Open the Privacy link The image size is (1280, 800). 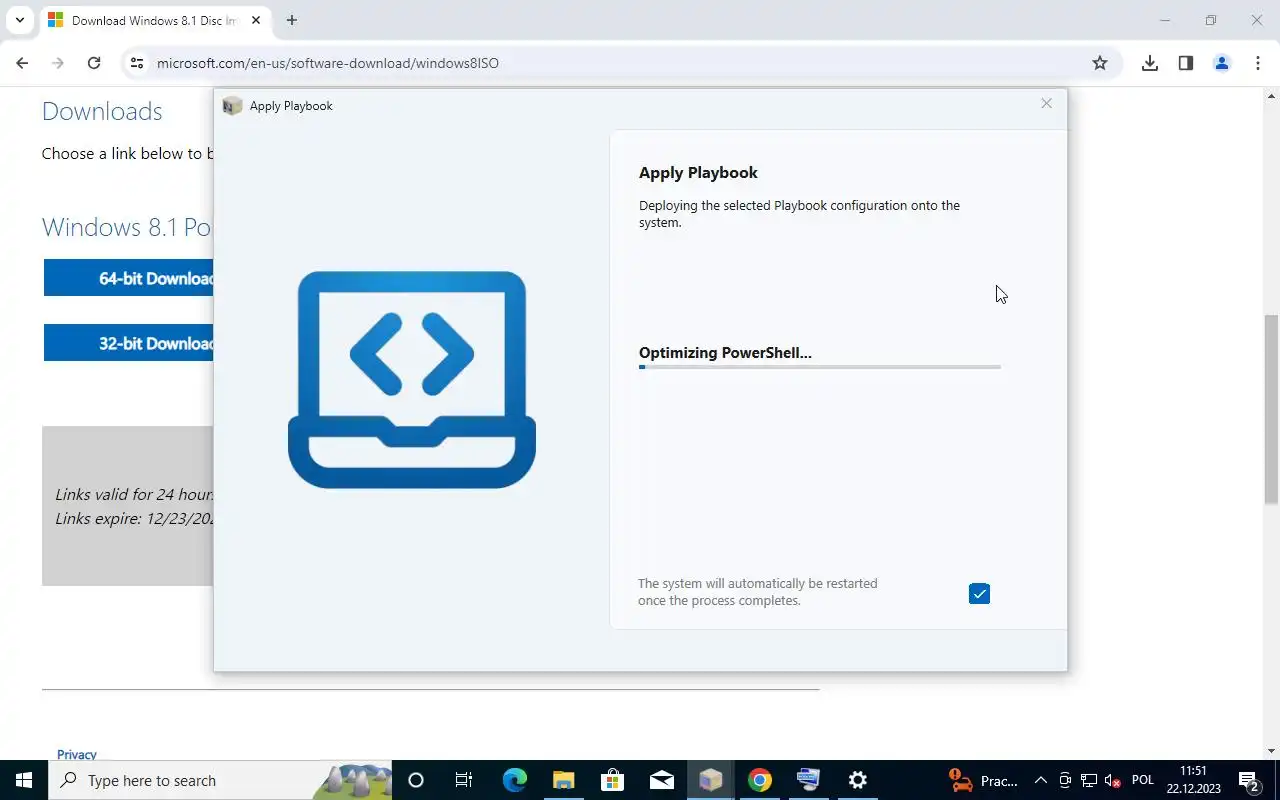pyautogui.click(x=77, y=754)
